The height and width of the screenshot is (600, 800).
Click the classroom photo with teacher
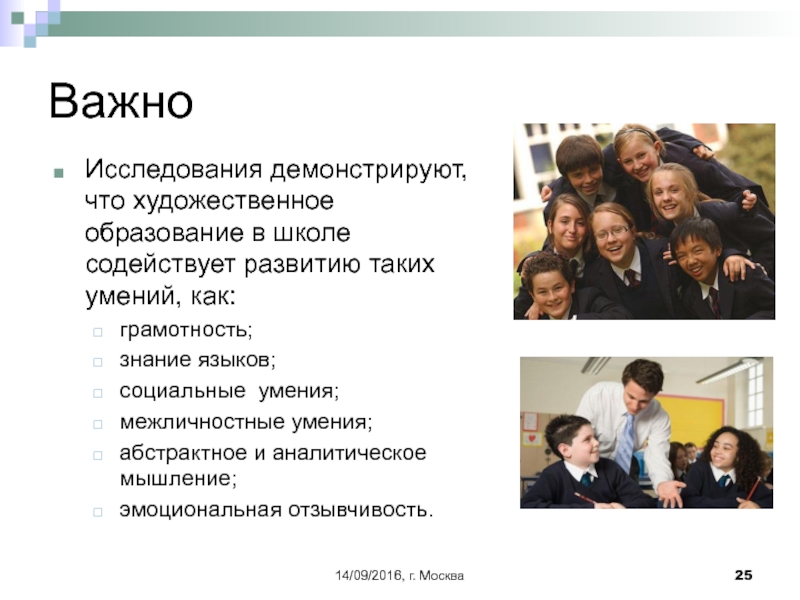click(646, 433)
